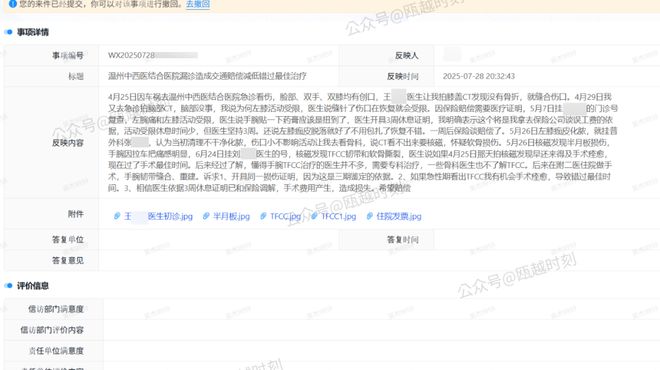Open the TFCC.jpg attachment
The image size is (660, 370).
pos(285,216)
